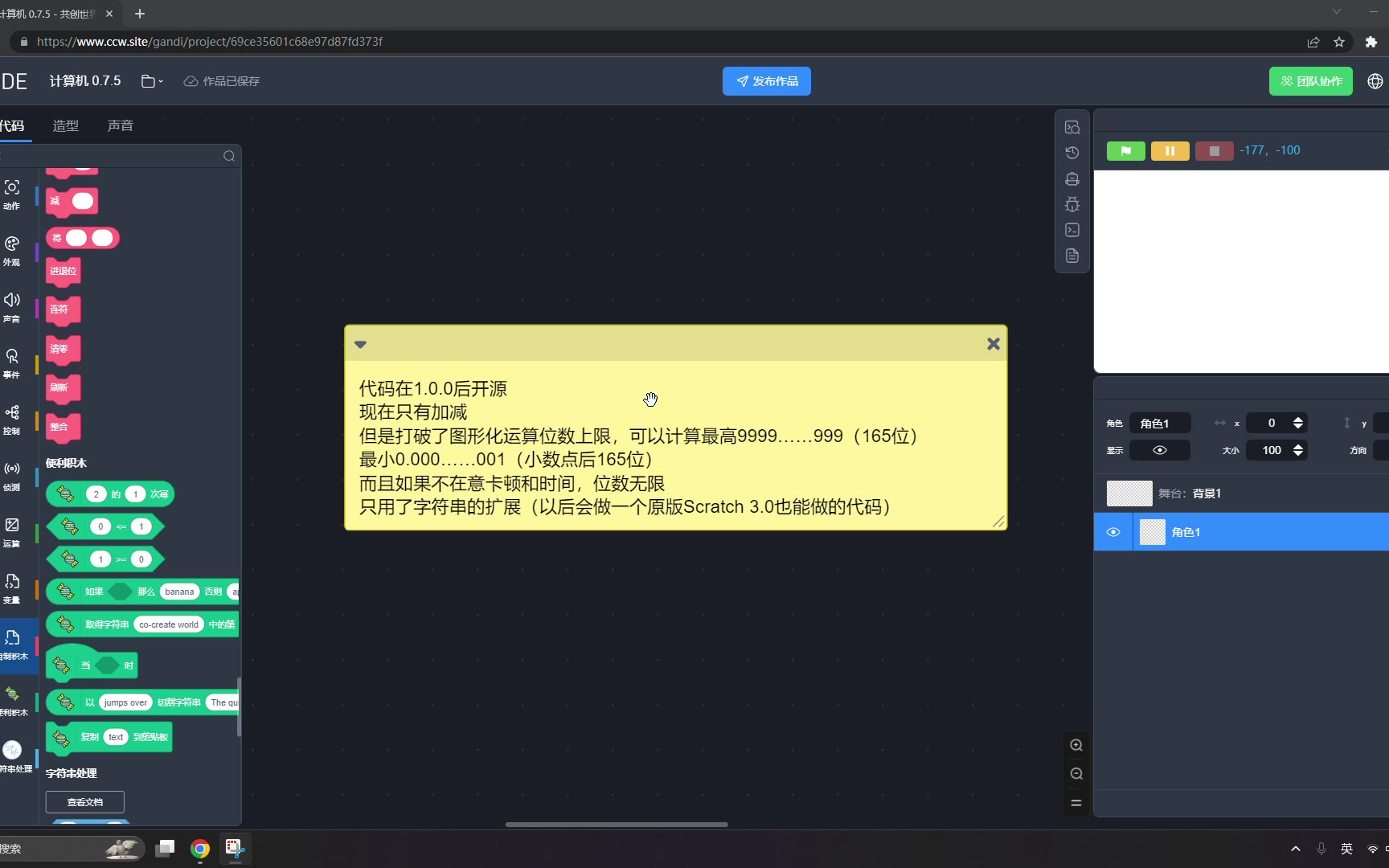The height and width of the screenshot is (868, 1389).
Task: Click the search icon in block palette
Action: pyautogui.click(x=229, y=156)
